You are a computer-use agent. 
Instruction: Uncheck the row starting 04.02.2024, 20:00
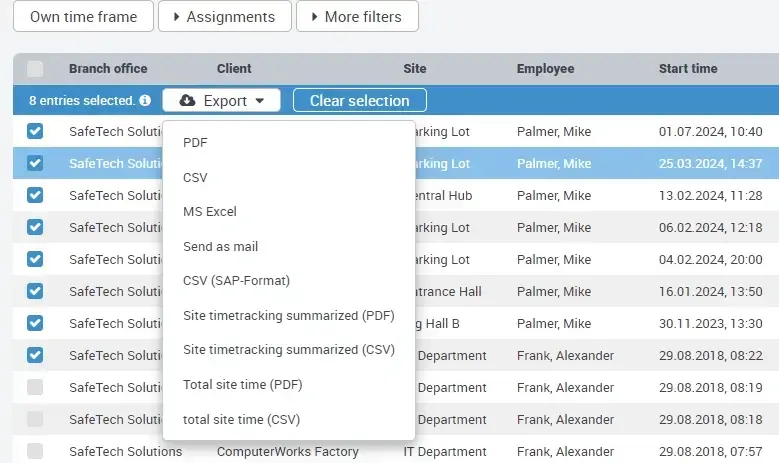[35, 259]
